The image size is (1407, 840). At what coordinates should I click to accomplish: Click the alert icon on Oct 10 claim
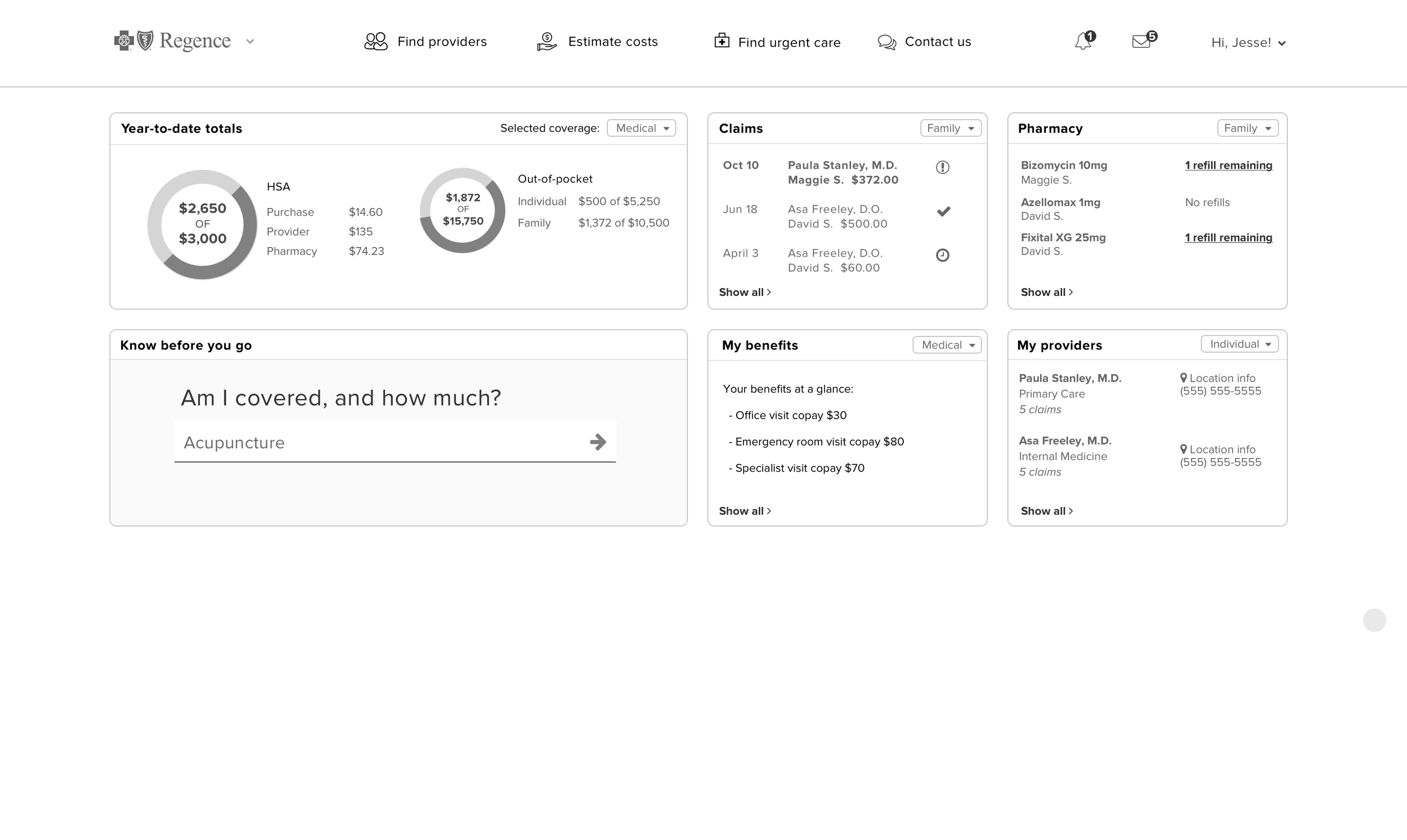(x=942, y=167)
